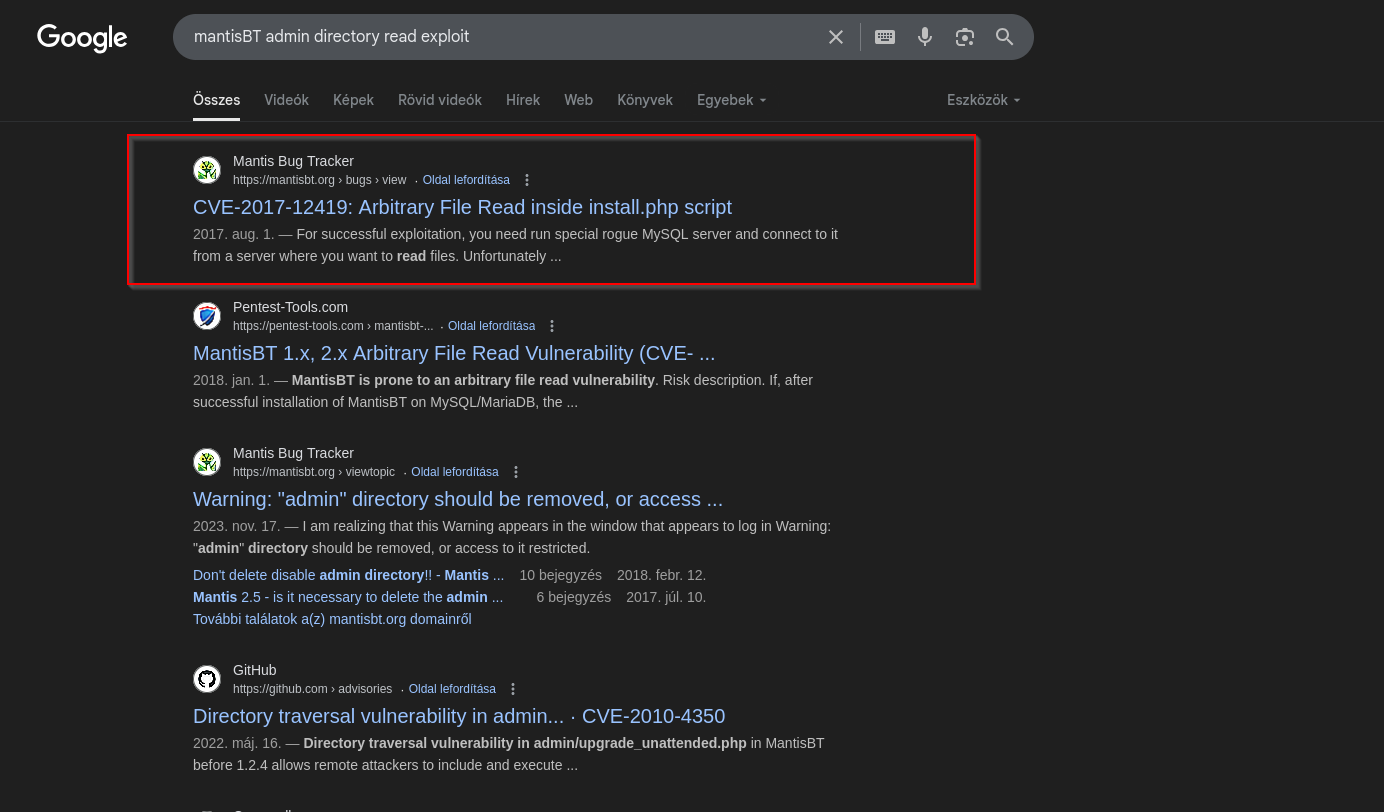
Task: Switch to the Rövid videók tab
Action: [x=440, y=100]
